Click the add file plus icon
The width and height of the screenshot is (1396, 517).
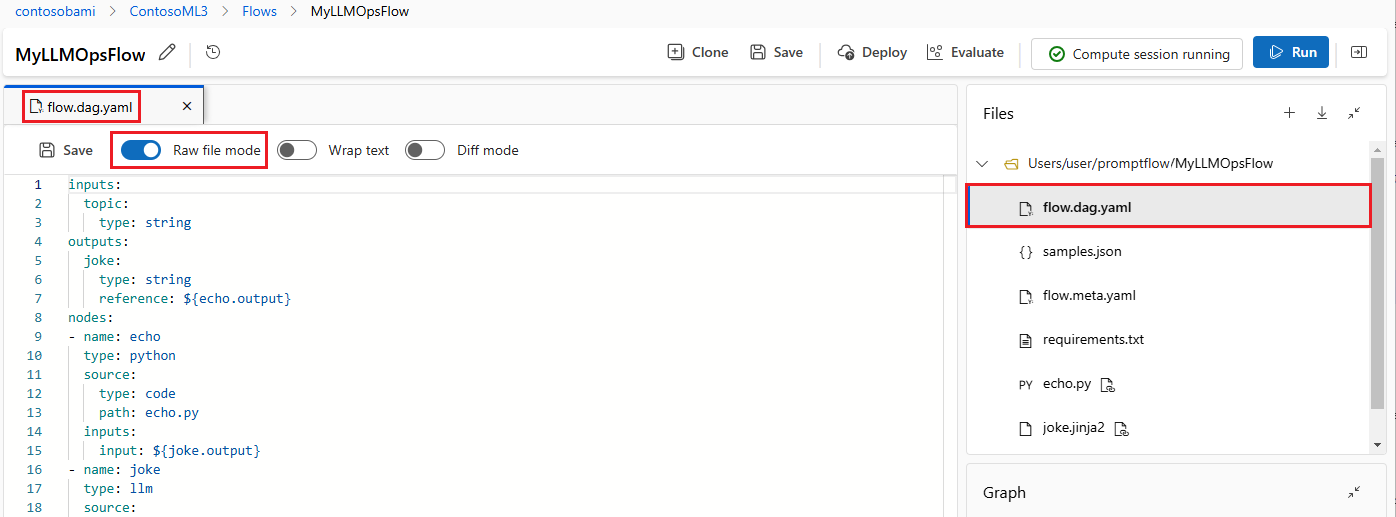point(1289,113)
